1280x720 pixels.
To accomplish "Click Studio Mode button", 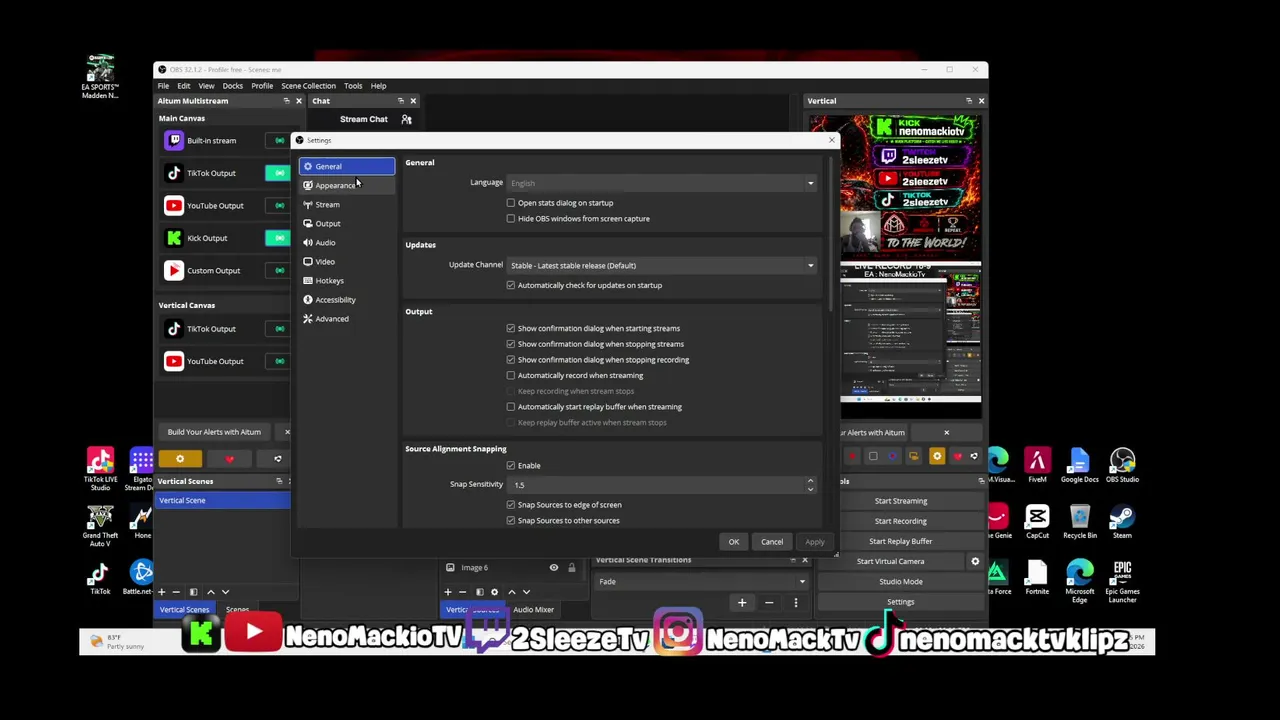I will pos(900,582).
